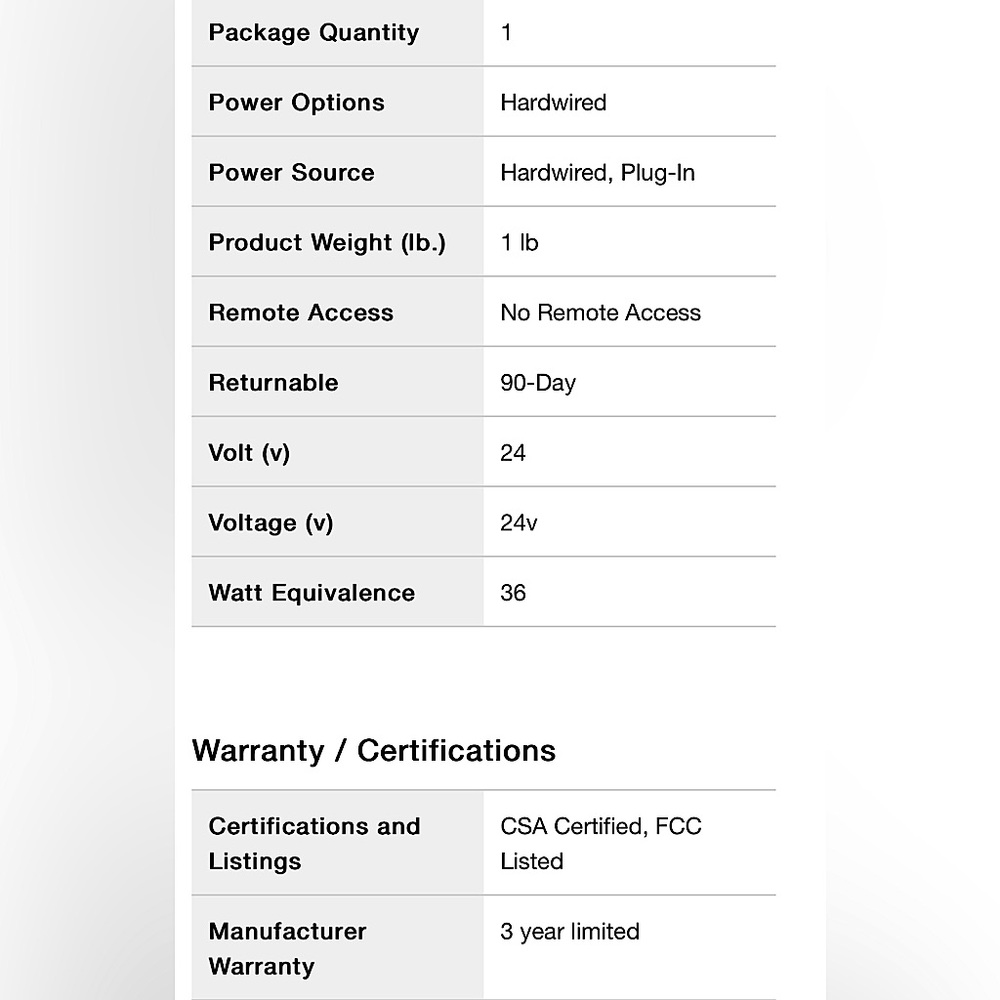
Task: Click the Volt (v) label
Action: (x=249, y=453)
